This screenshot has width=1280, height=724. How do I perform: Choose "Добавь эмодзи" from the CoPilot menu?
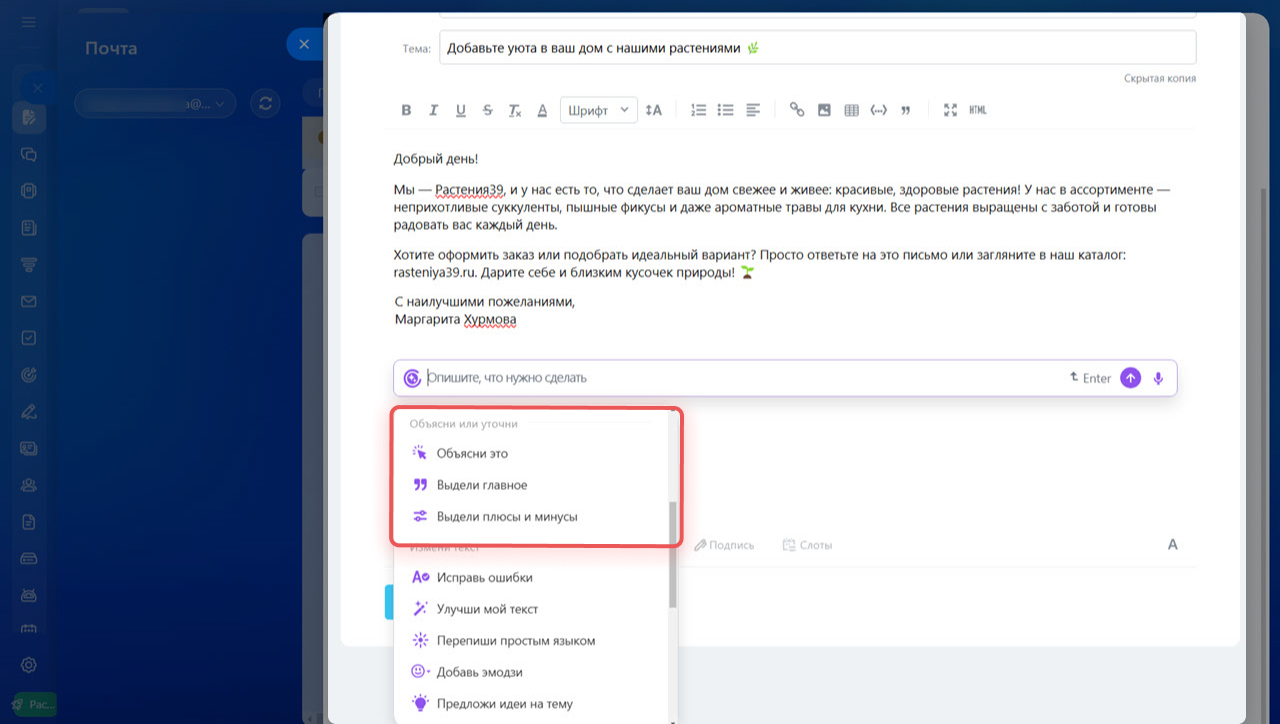[532, 672]
